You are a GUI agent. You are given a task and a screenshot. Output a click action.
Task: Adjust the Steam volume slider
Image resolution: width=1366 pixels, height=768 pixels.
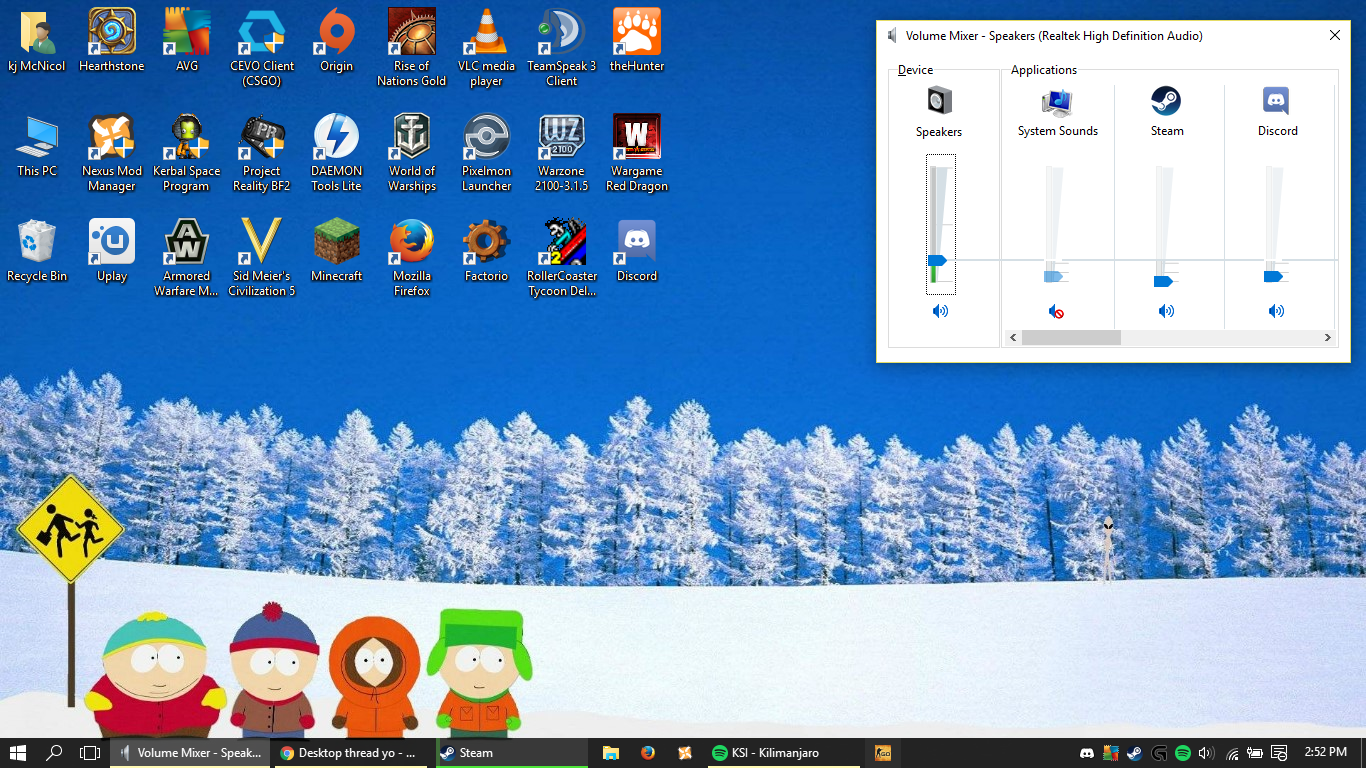pos(1163,282)
